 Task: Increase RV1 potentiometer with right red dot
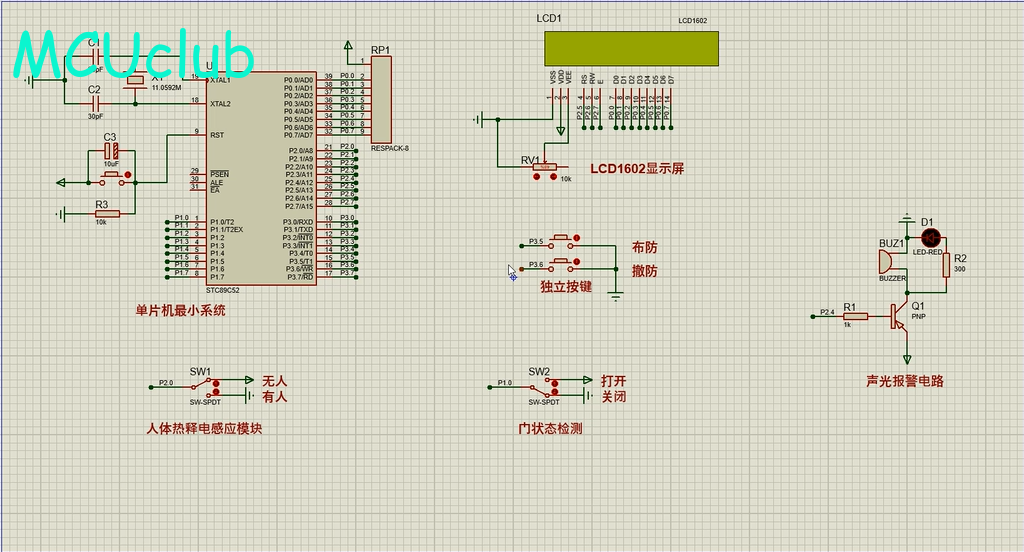(554, 177)
